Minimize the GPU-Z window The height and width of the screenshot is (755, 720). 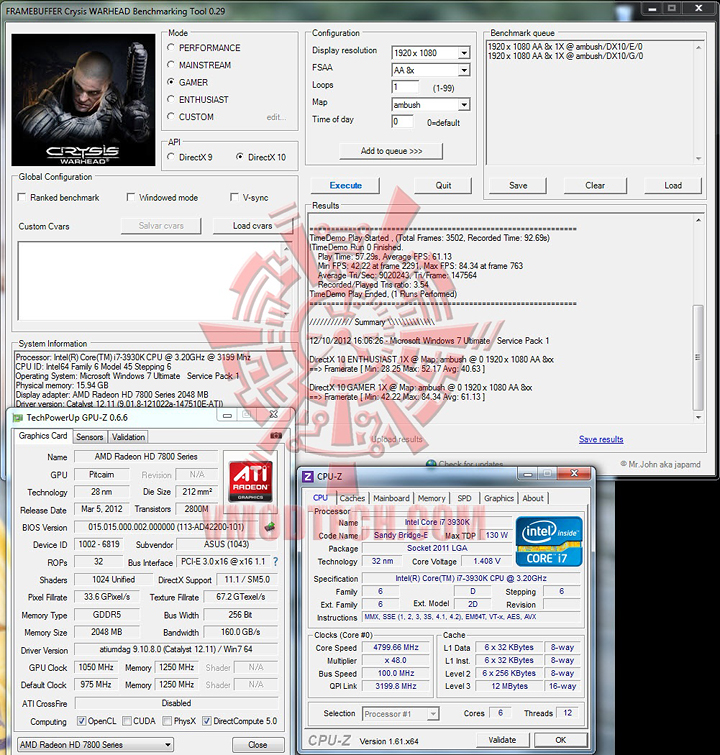tap(227, 415)
